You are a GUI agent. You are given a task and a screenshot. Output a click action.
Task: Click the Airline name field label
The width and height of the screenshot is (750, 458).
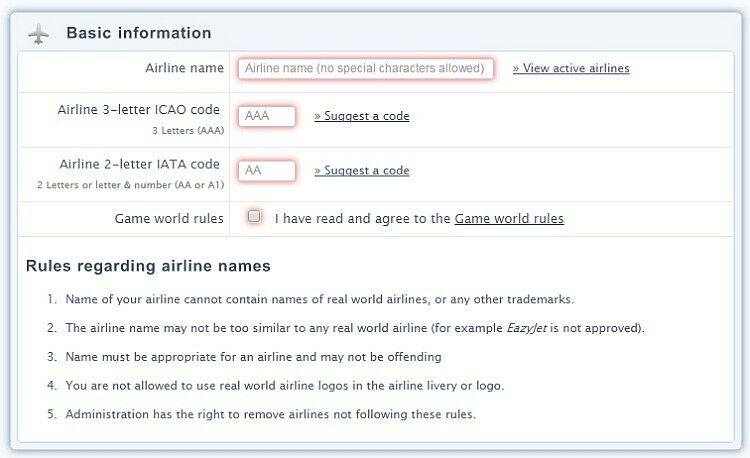point(184,68)
